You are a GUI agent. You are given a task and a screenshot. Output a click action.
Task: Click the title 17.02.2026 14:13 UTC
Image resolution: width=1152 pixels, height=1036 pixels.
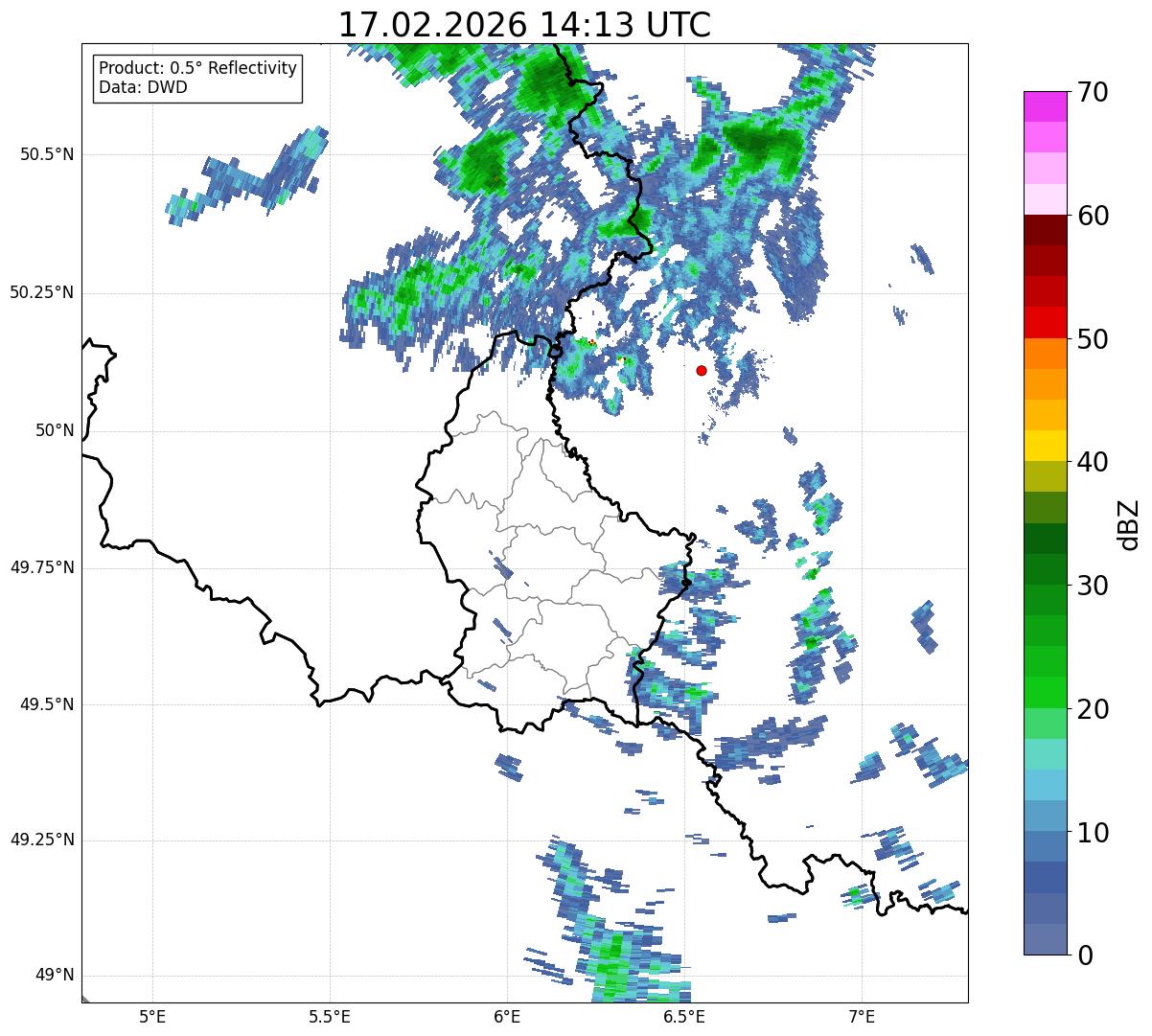pyautogui.click(x=524, y=24)
